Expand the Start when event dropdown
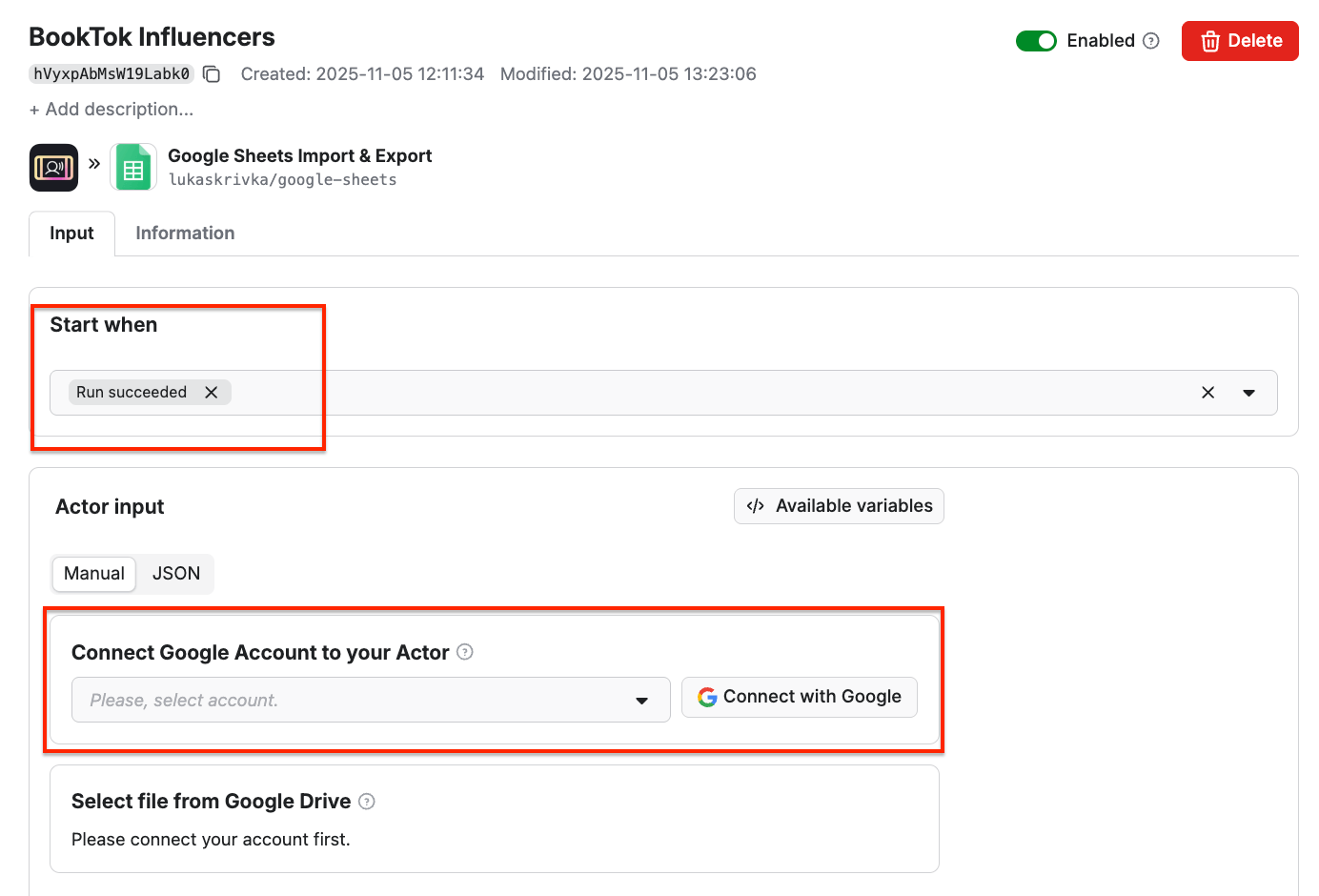The width and height of the screenshot is (1319, 896). coord(1249,392)
